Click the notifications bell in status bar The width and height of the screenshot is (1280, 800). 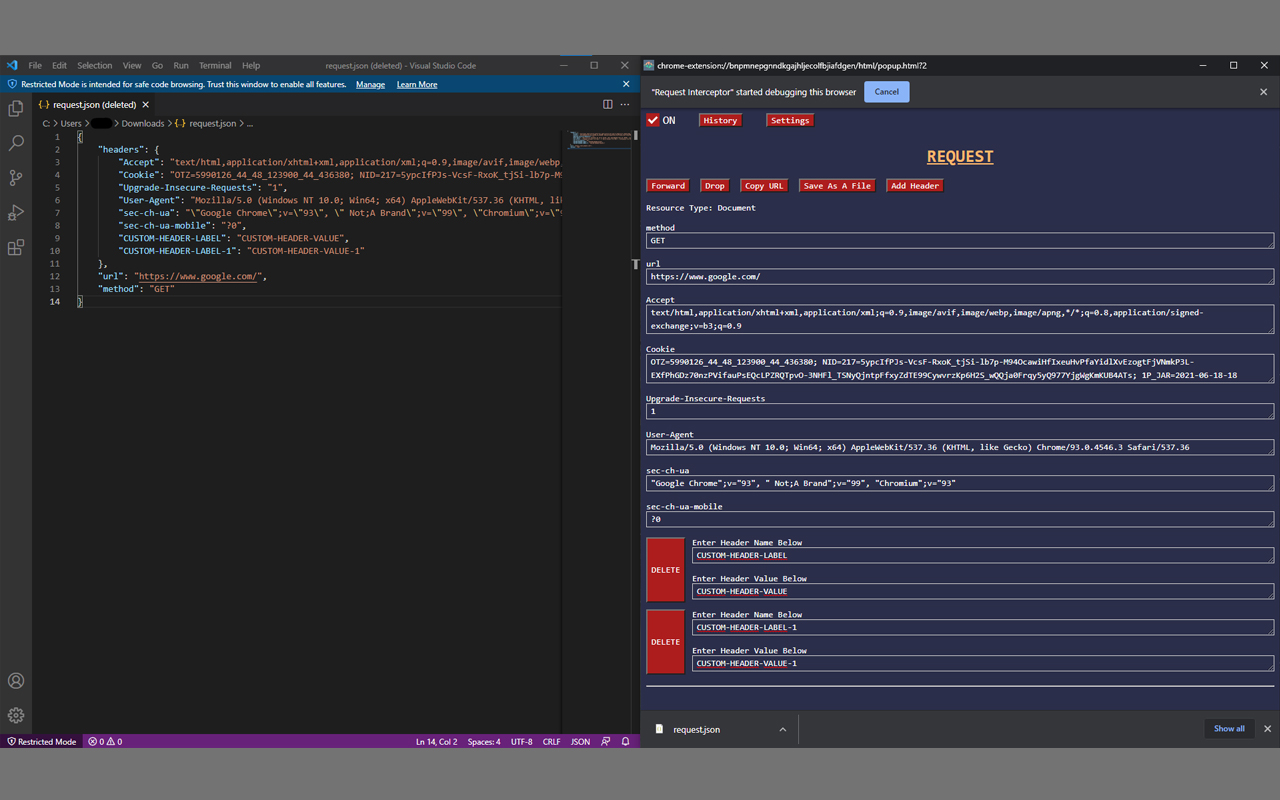point(625,742)
